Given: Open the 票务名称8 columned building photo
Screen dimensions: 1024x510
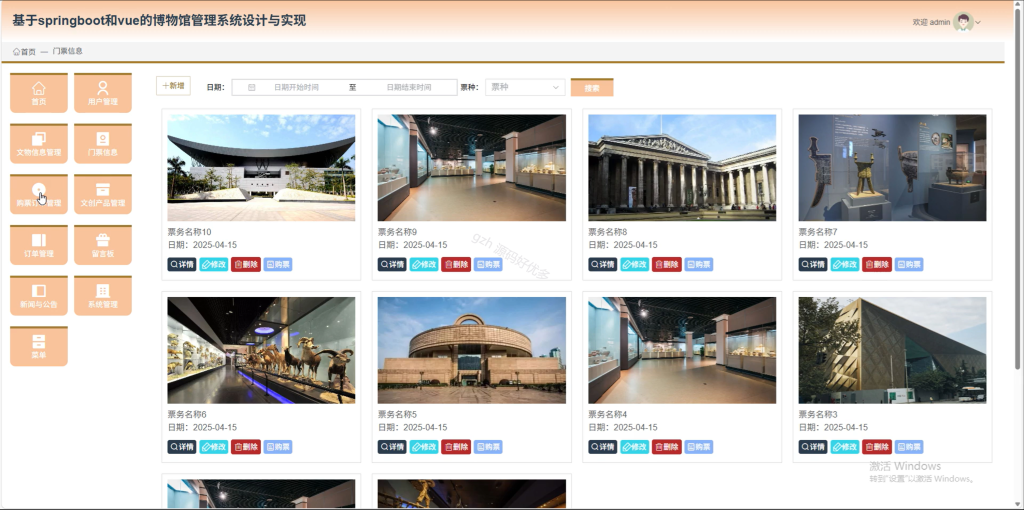Looking at the screenshot, I should pyautogui.click(x=682, y=168).
